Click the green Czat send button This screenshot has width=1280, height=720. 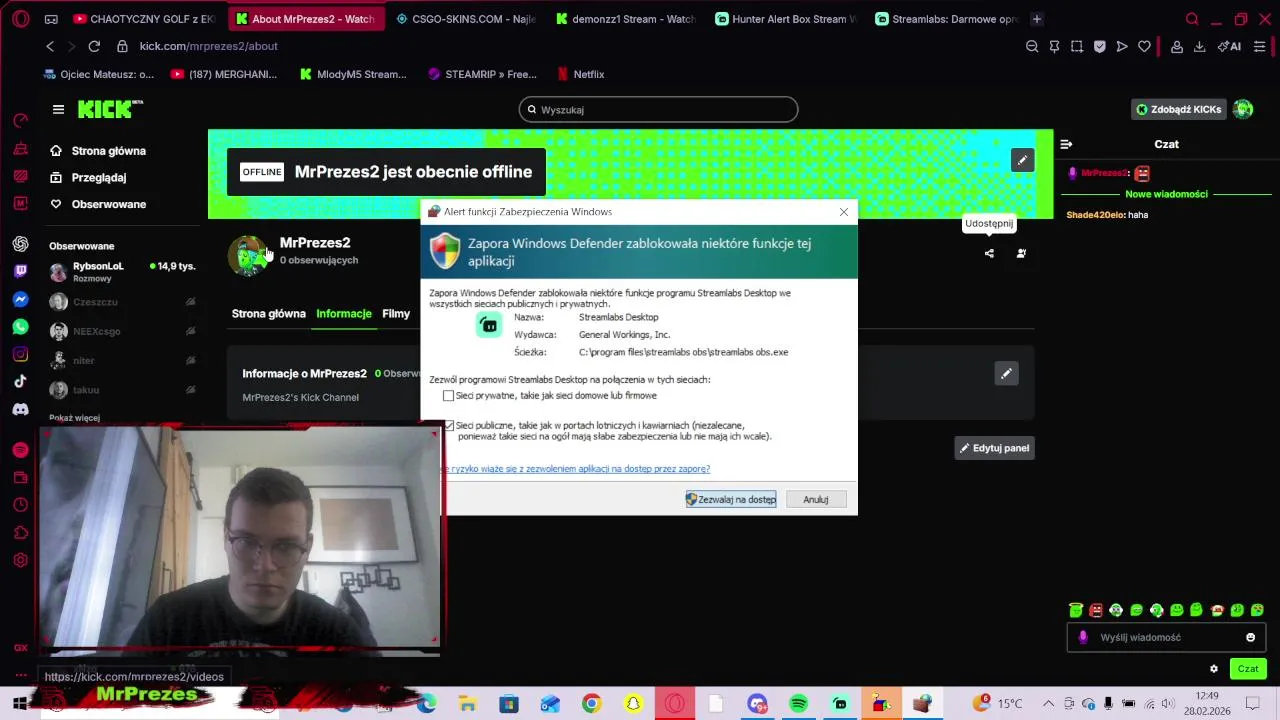point(1248,669)
